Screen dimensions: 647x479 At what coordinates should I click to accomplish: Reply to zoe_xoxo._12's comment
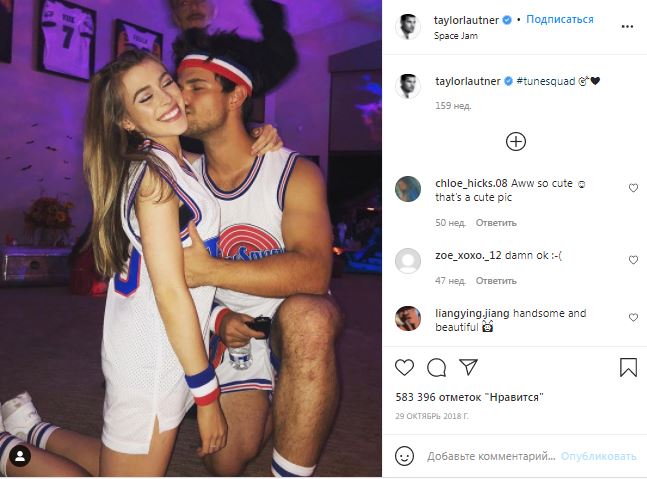click(x=495, y=281)
